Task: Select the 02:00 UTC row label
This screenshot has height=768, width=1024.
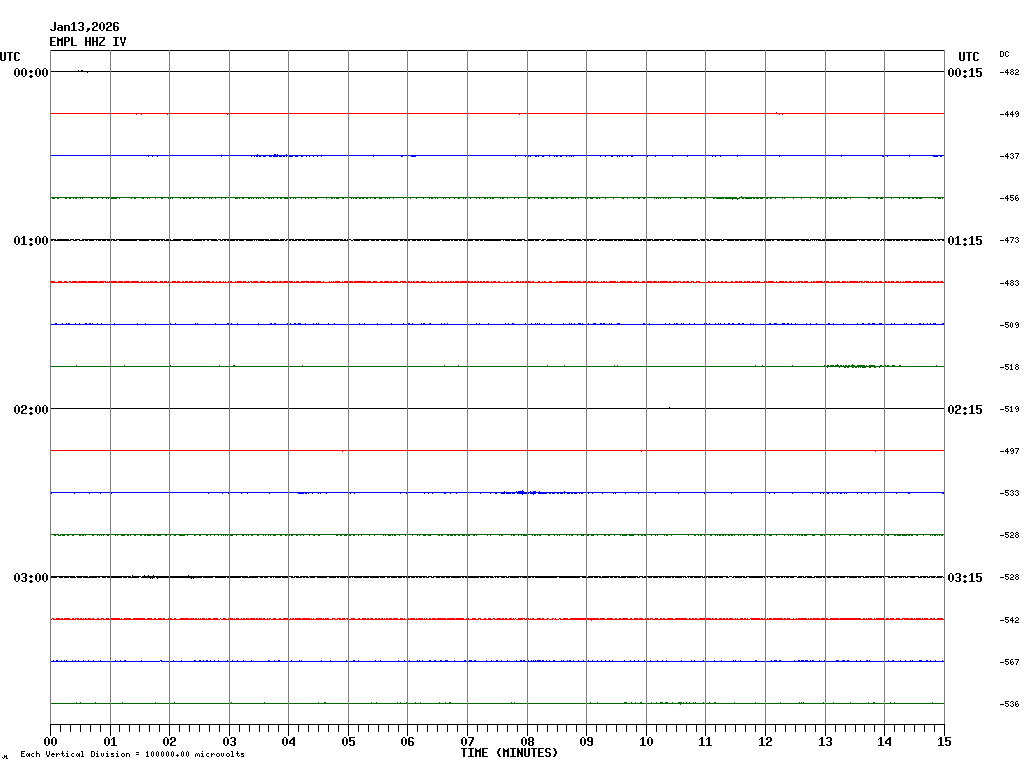Action: coord(31,409)
